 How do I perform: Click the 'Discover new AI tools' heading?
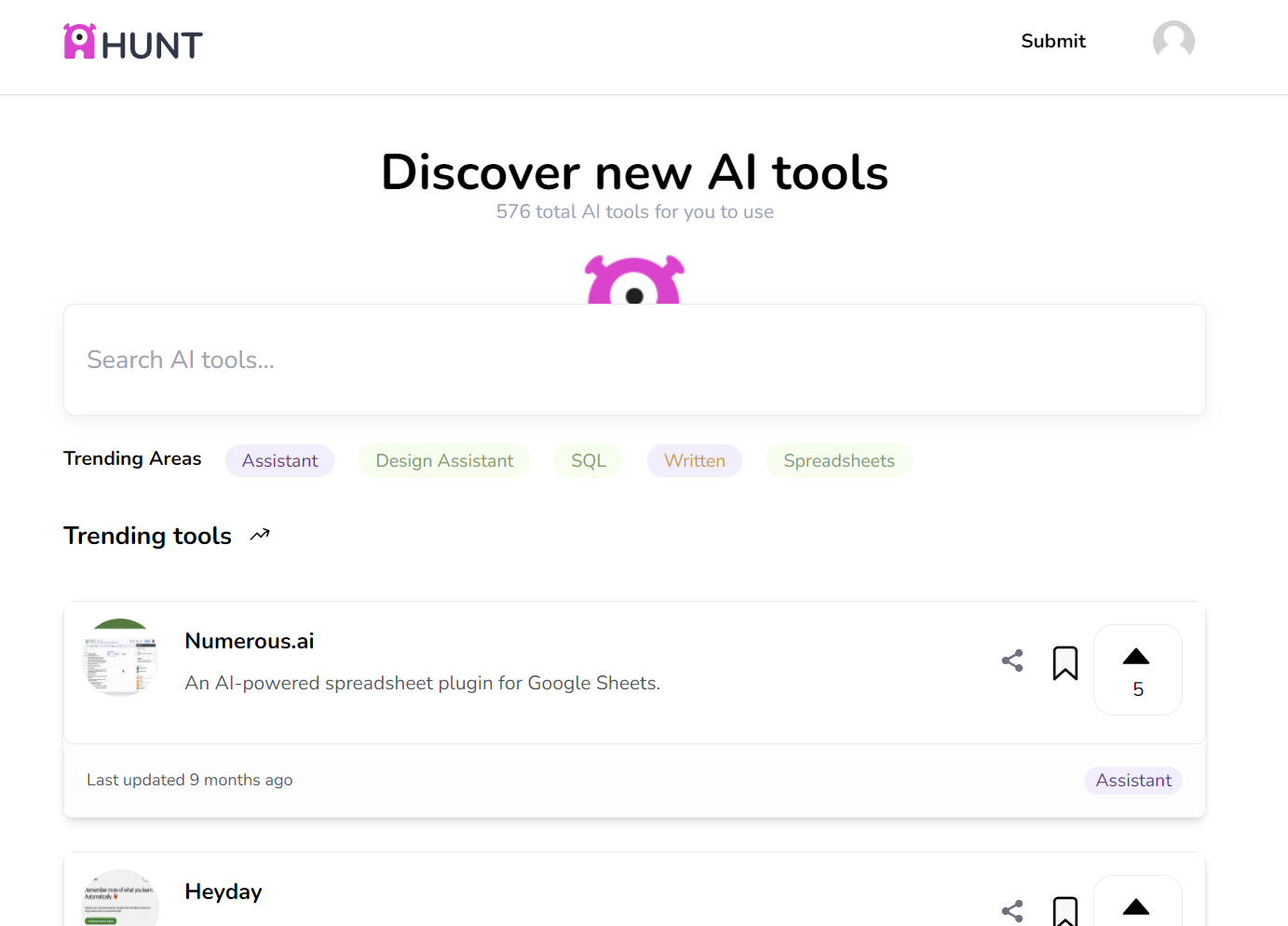coord(634,172)
